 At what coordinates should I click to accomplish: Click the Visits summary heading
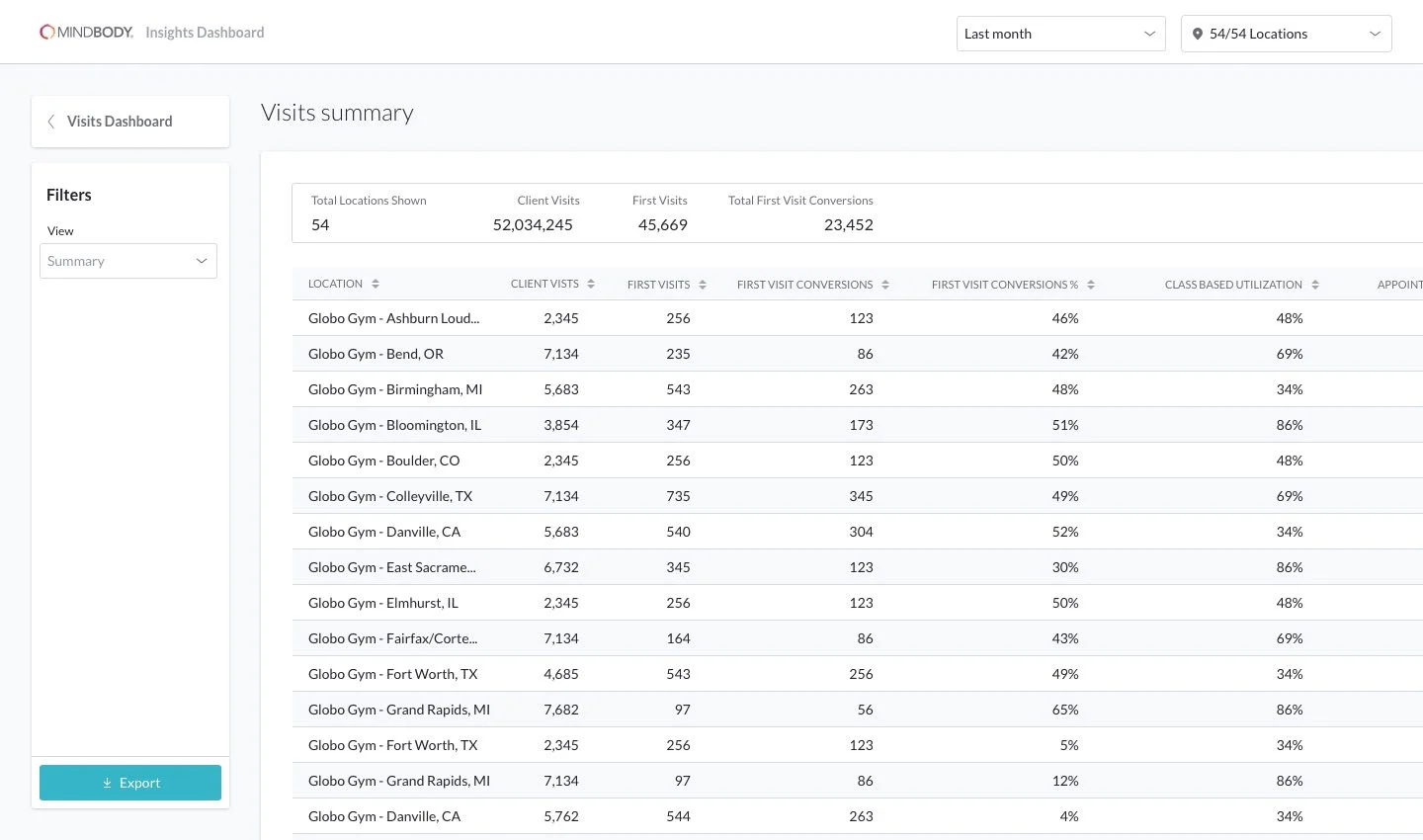click(x=337, y=113)
